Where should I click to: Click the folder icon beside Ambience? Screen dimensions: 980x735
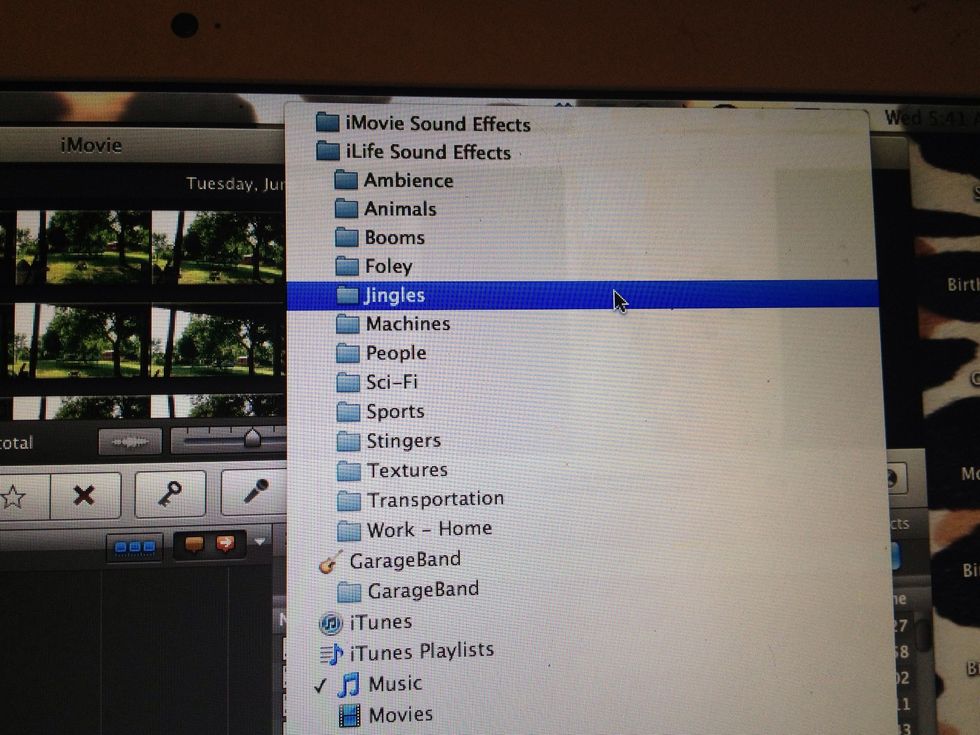point(346,181)
